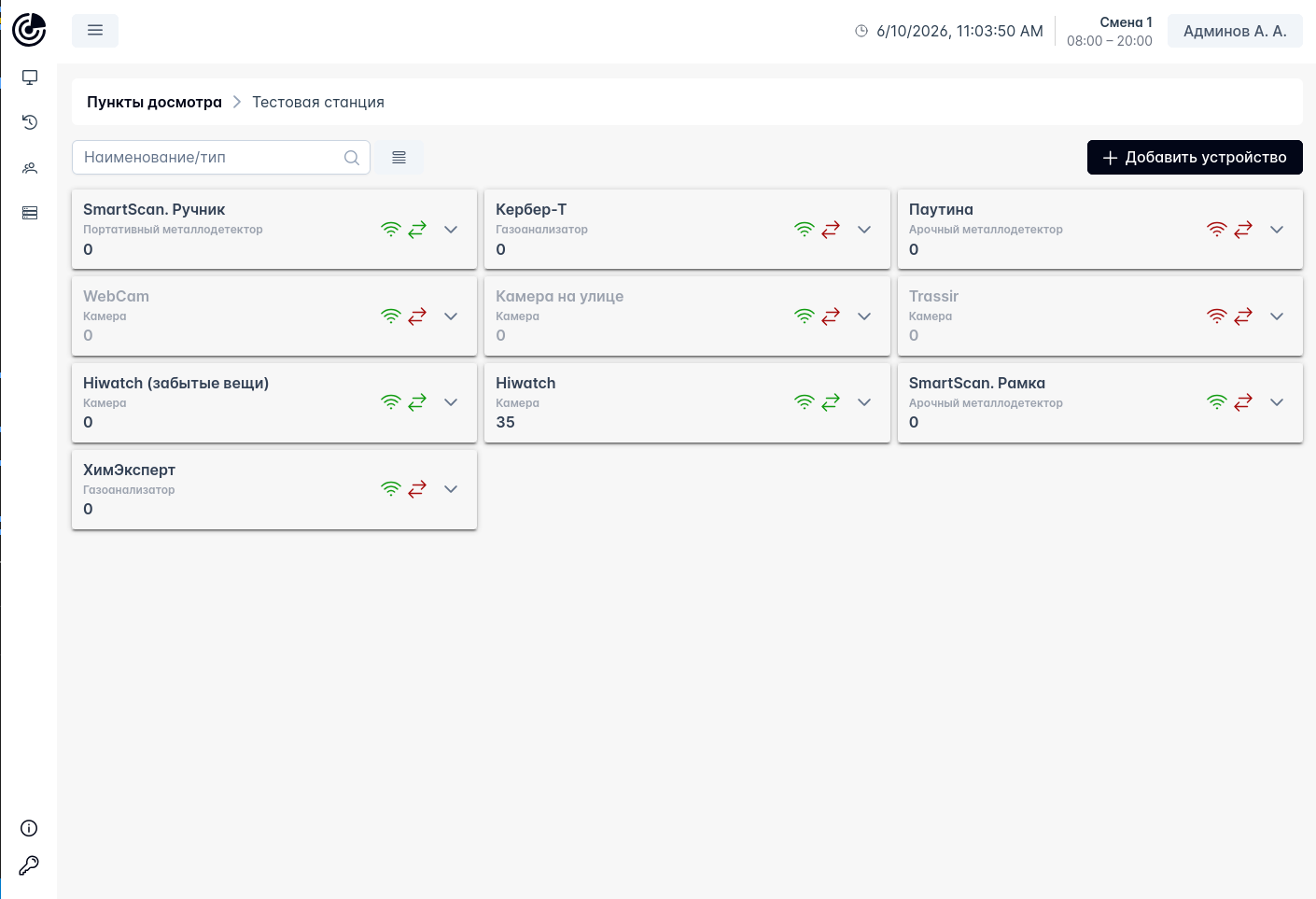Click exchange icon of SmartScan. Рамка

coord(1243,402)
